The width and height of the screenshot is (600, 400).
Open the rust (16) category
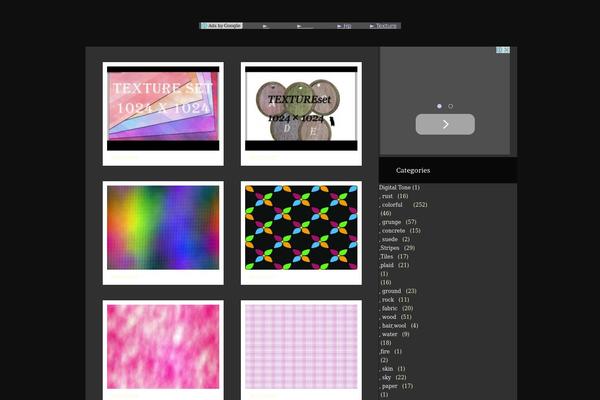coord(395,196)
